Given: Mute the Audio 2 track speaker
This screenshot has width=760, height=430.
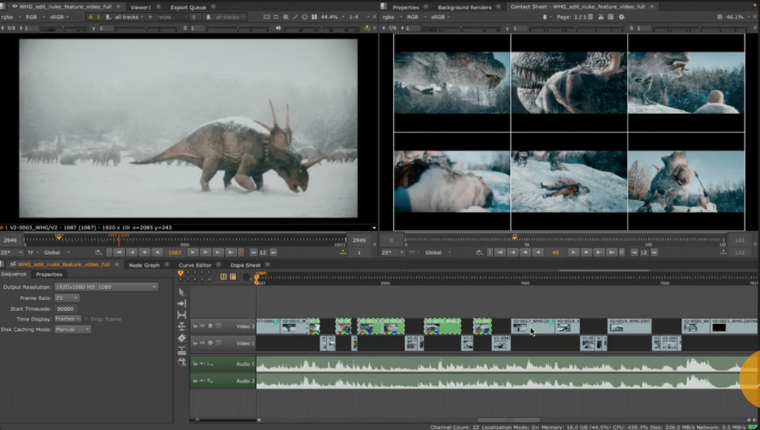Looking at the screenshot, I should (203, 381).
